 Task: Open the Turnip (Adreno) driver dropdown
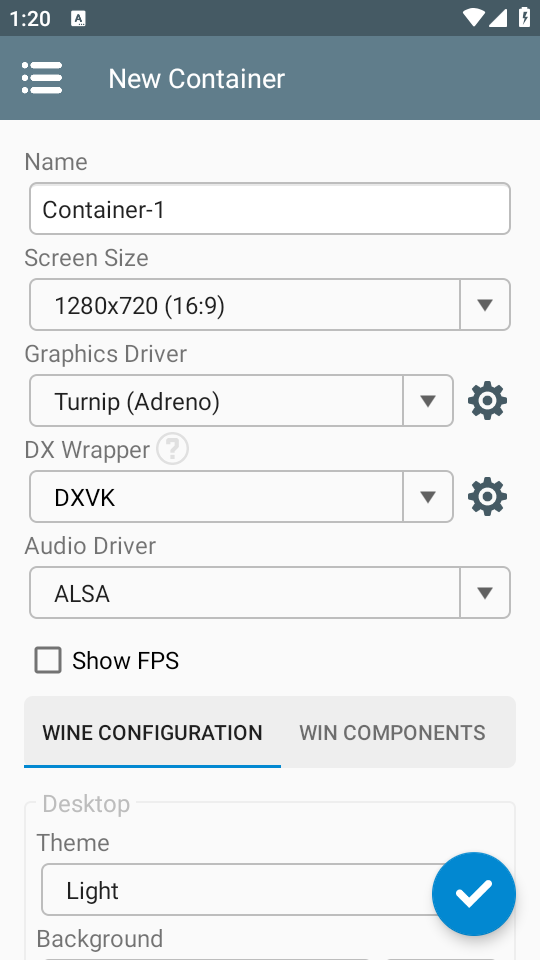tap(241, 401)
